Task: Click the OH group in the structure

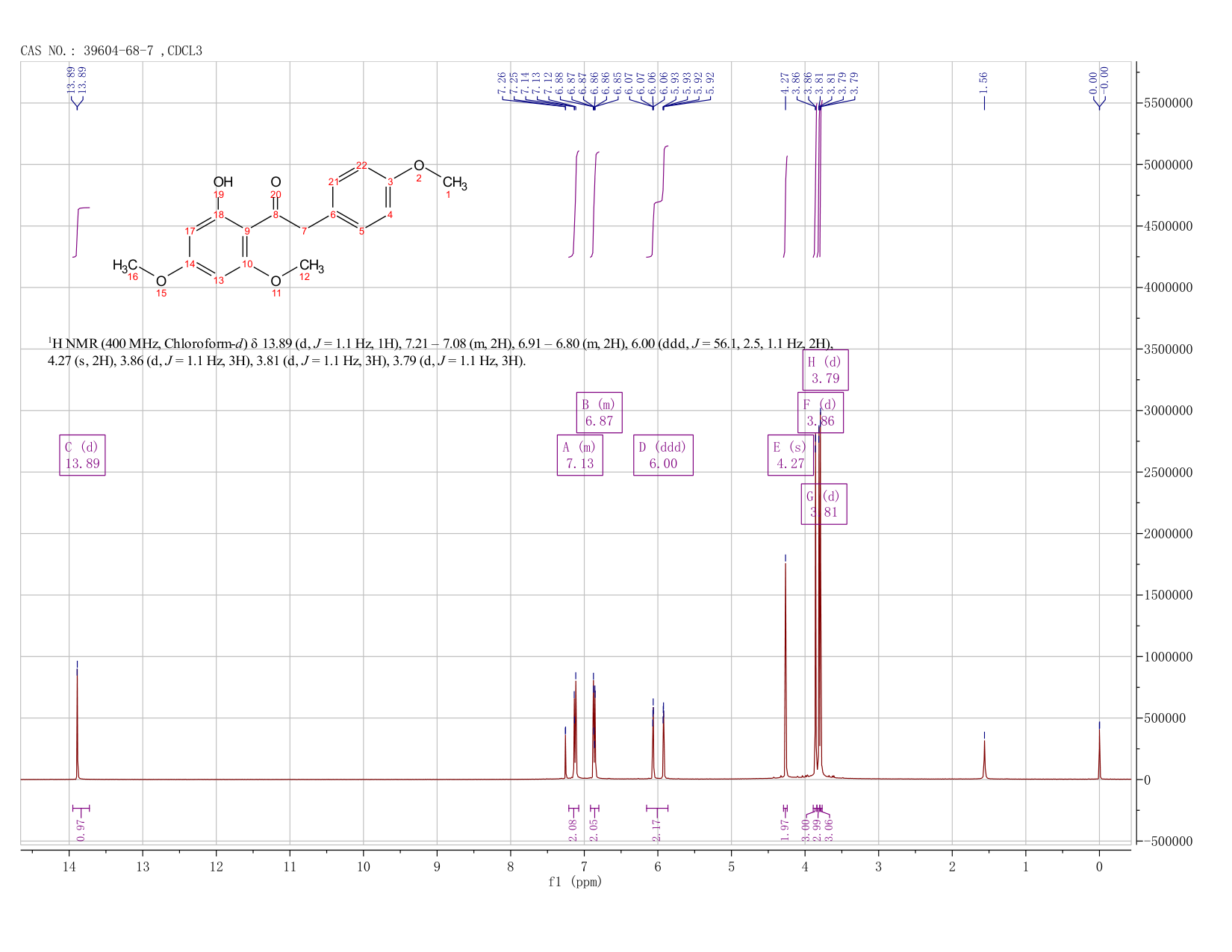Action: 223,181
